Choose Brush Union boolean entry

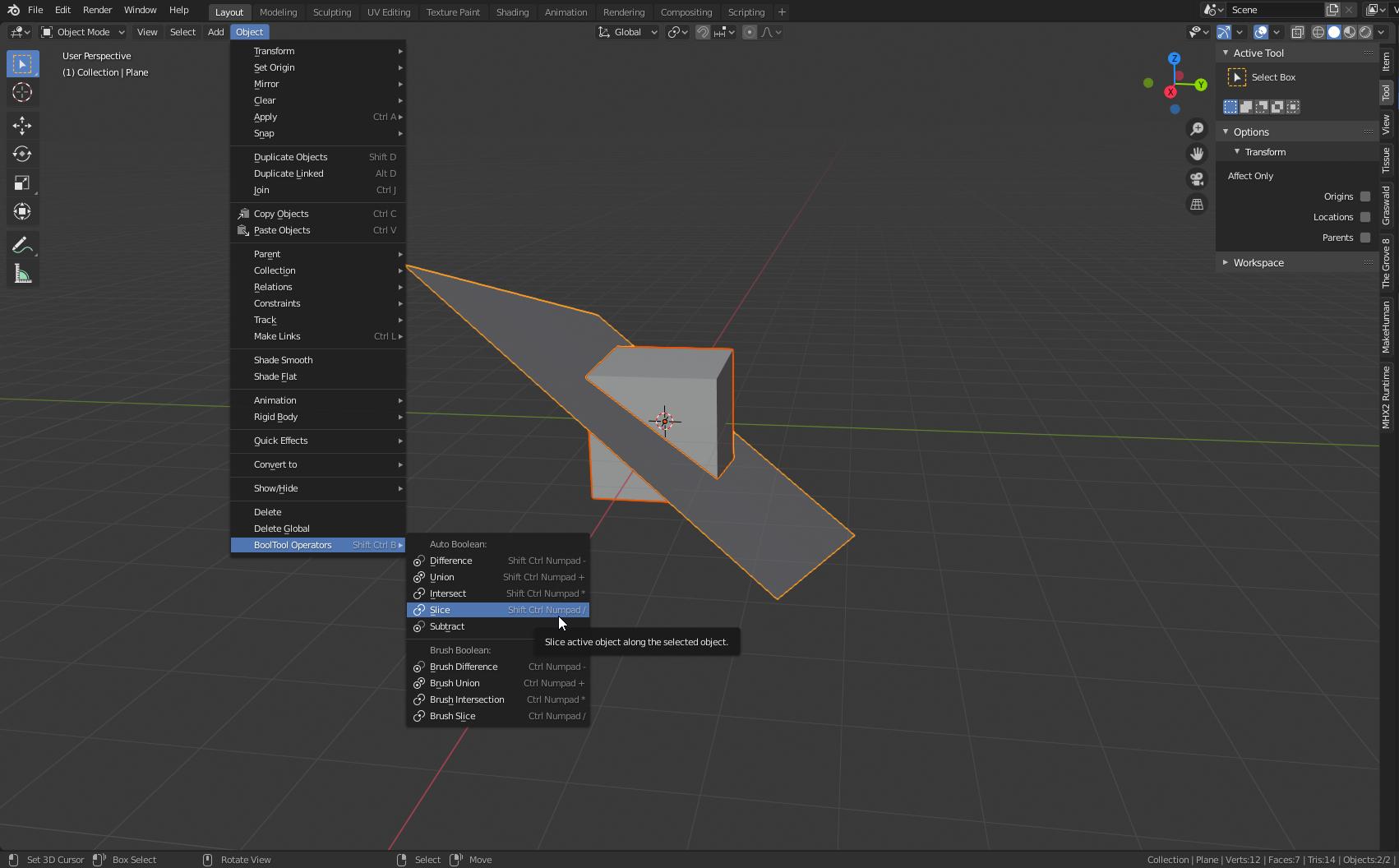498,683
